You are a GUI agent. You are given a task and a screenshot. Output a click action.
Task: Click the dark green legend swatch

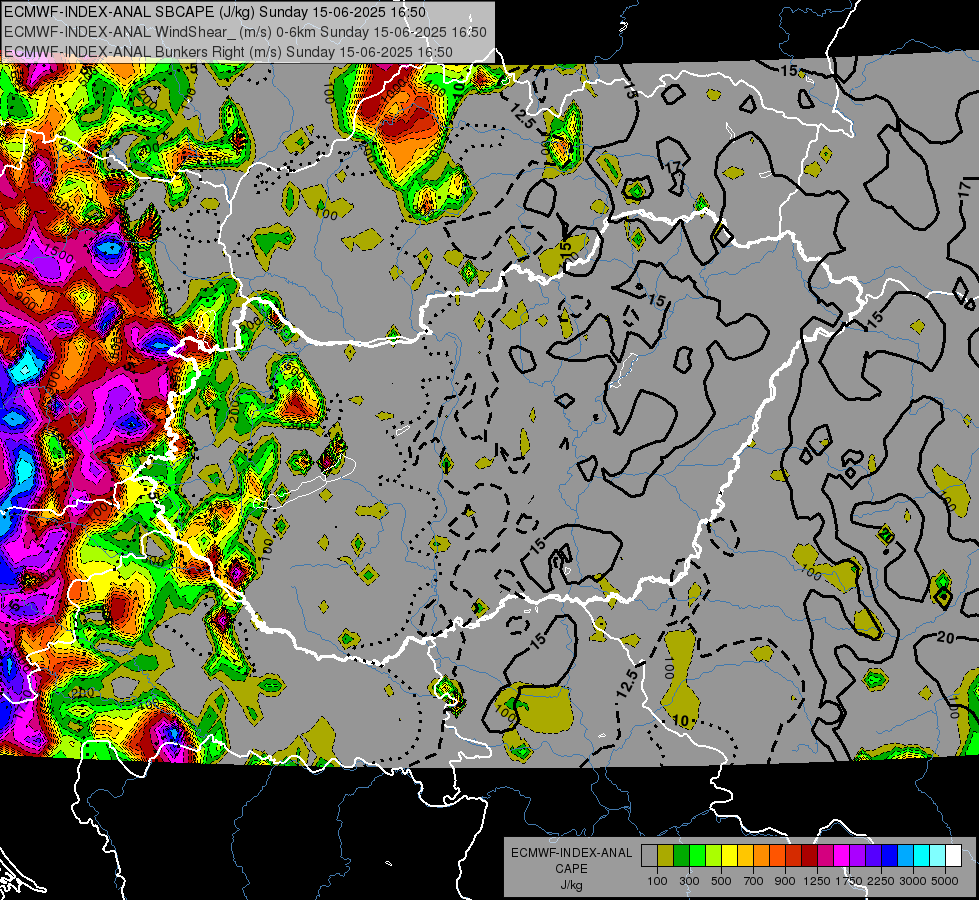pos(681,855)
